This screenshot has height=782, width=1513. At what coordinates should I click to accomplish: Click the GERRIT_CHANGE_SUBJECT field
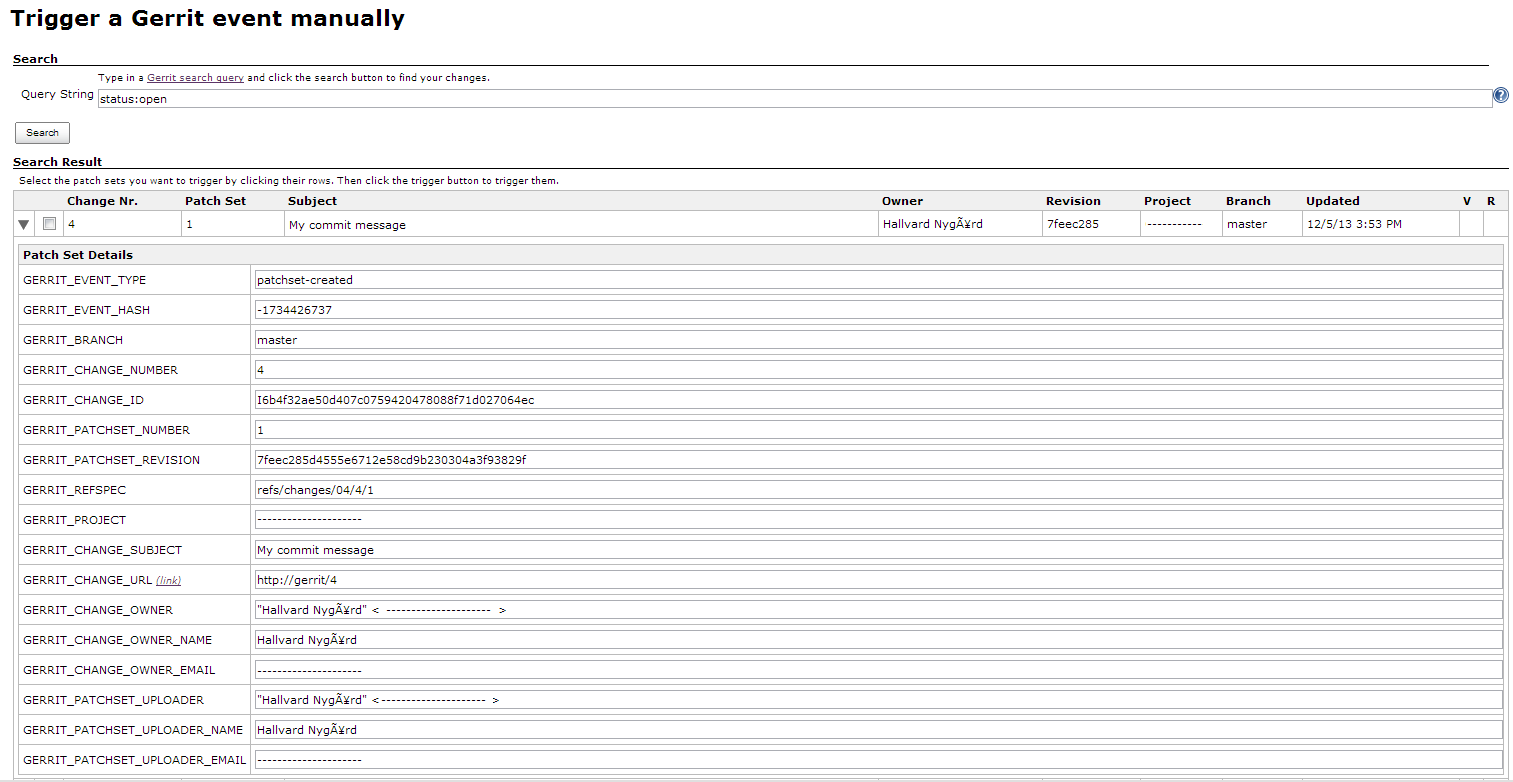pyautogui.click(x=878, y=550)
